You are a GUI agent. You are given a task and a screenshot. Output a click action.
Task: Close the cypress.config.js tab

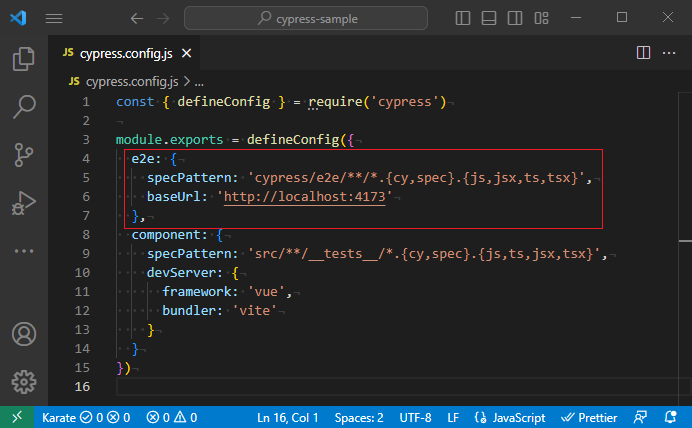tap(187, 53)
